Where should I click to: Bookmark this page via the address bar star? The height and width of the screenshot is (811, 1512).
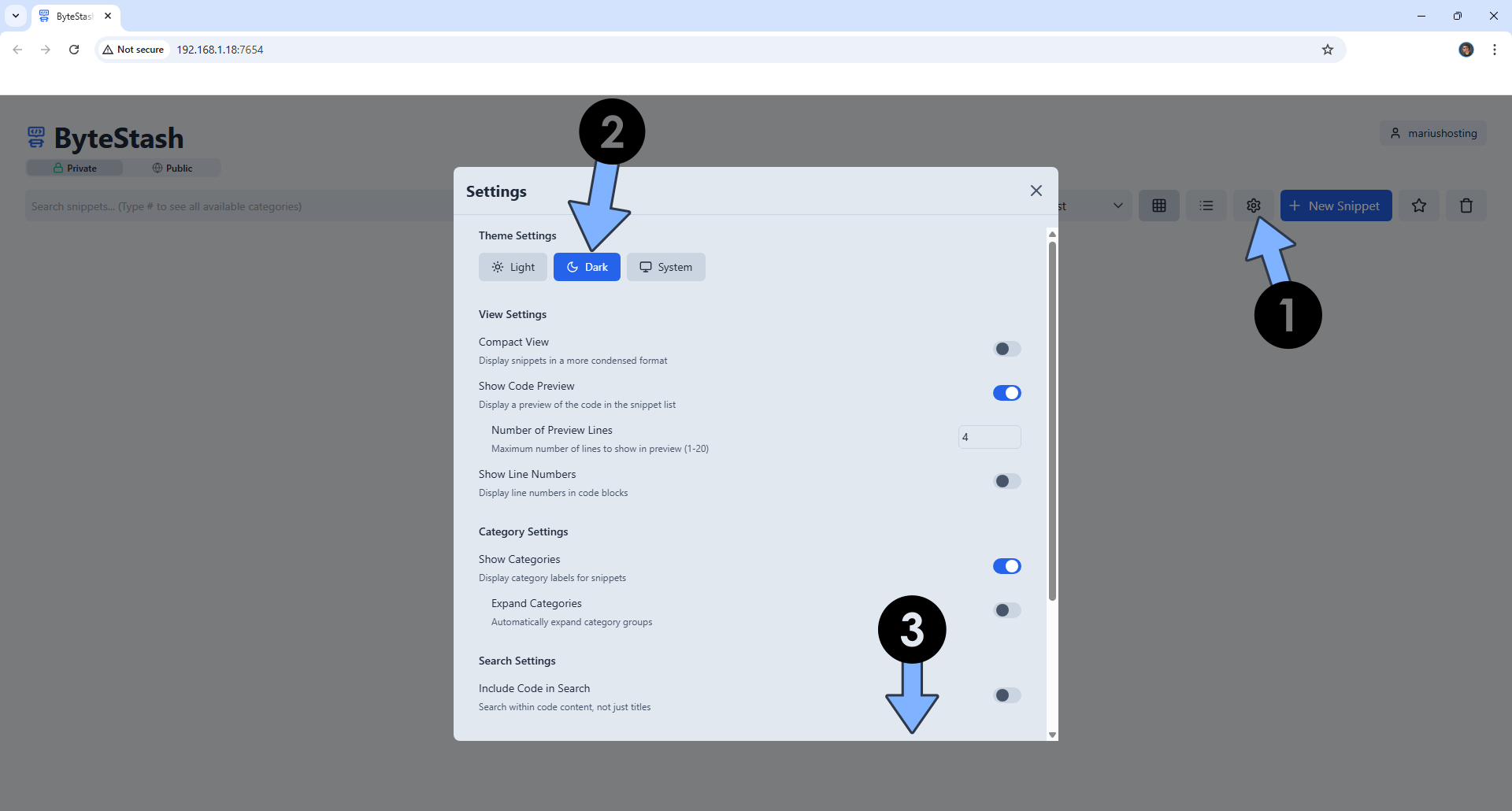click(1329, 49)
